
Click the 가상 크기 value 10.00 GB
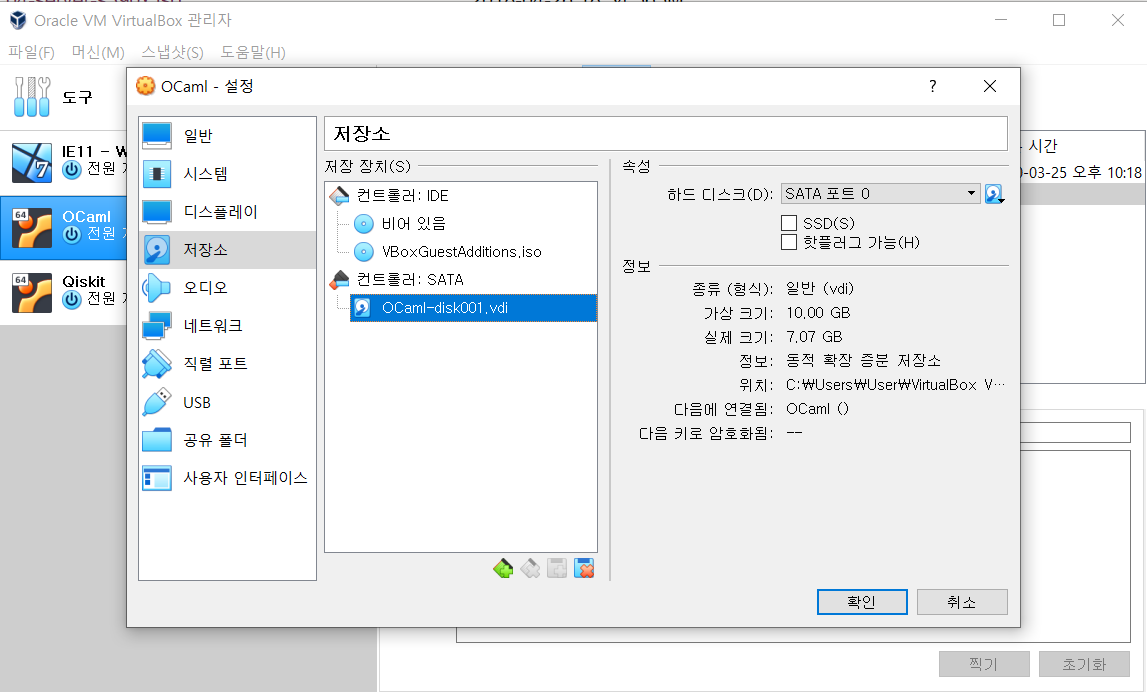818,313
